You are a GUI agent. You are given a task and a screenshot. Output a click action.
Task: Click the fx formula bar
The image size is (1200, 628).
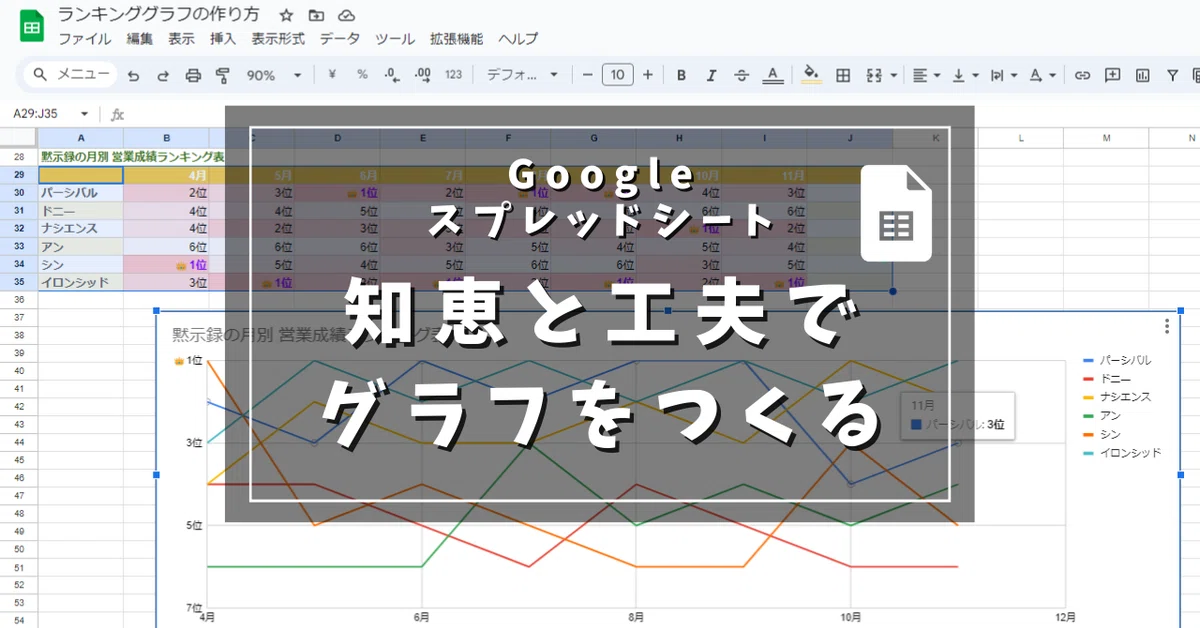[117, 115]
